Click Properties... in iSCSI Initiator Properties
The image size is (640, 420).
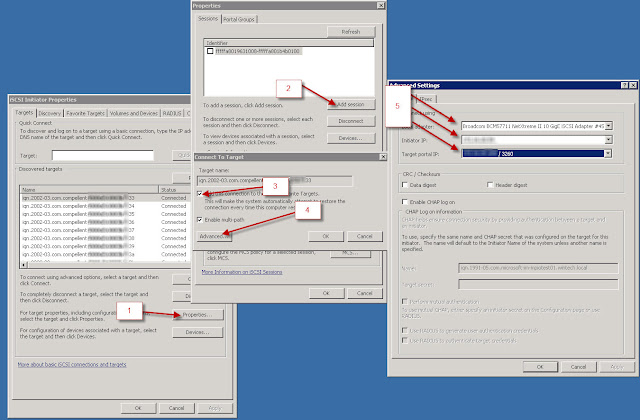(198, 315)
